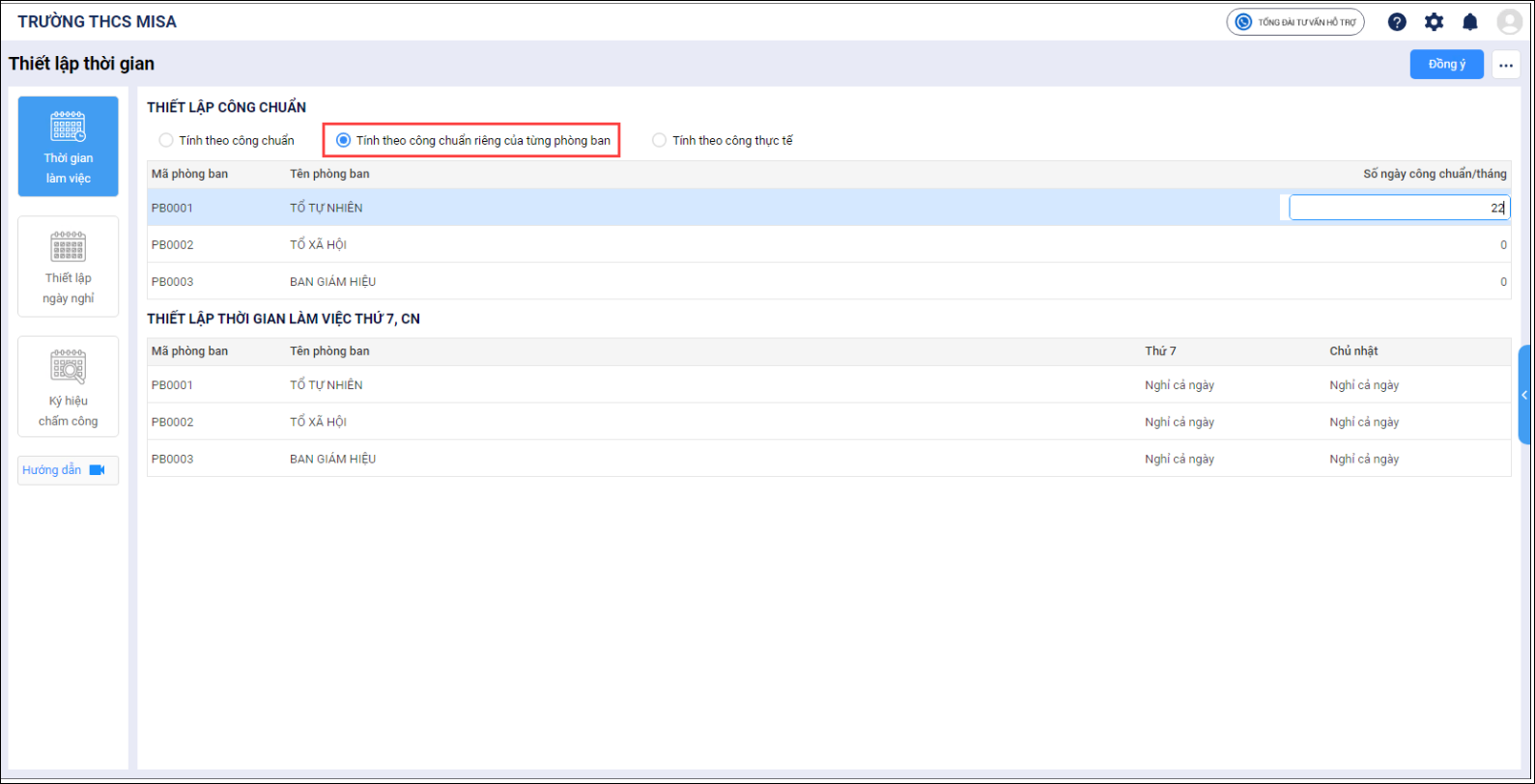Click the TRƯỜNG THCS MISA title
The height and width of the screenshot is (784, 1535).
point(97,22)
